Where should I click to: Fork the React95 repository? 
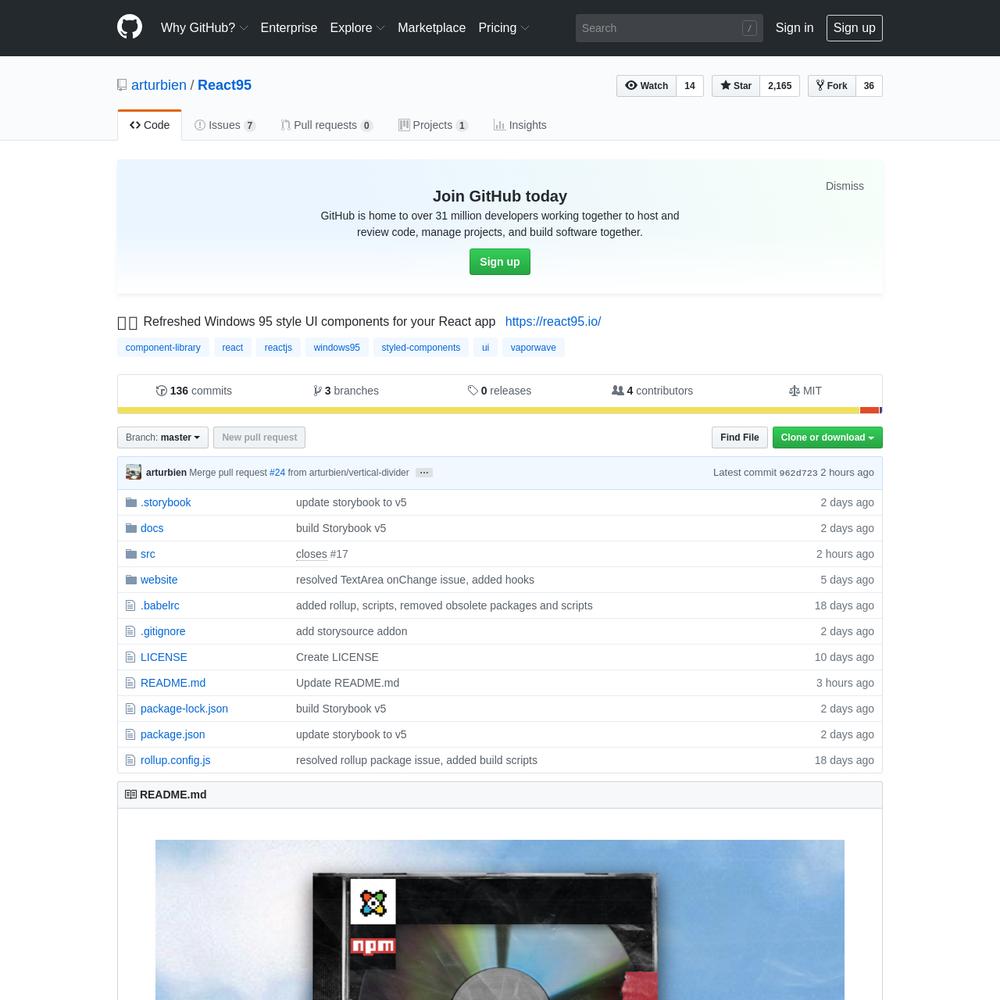tap(832, 86)
